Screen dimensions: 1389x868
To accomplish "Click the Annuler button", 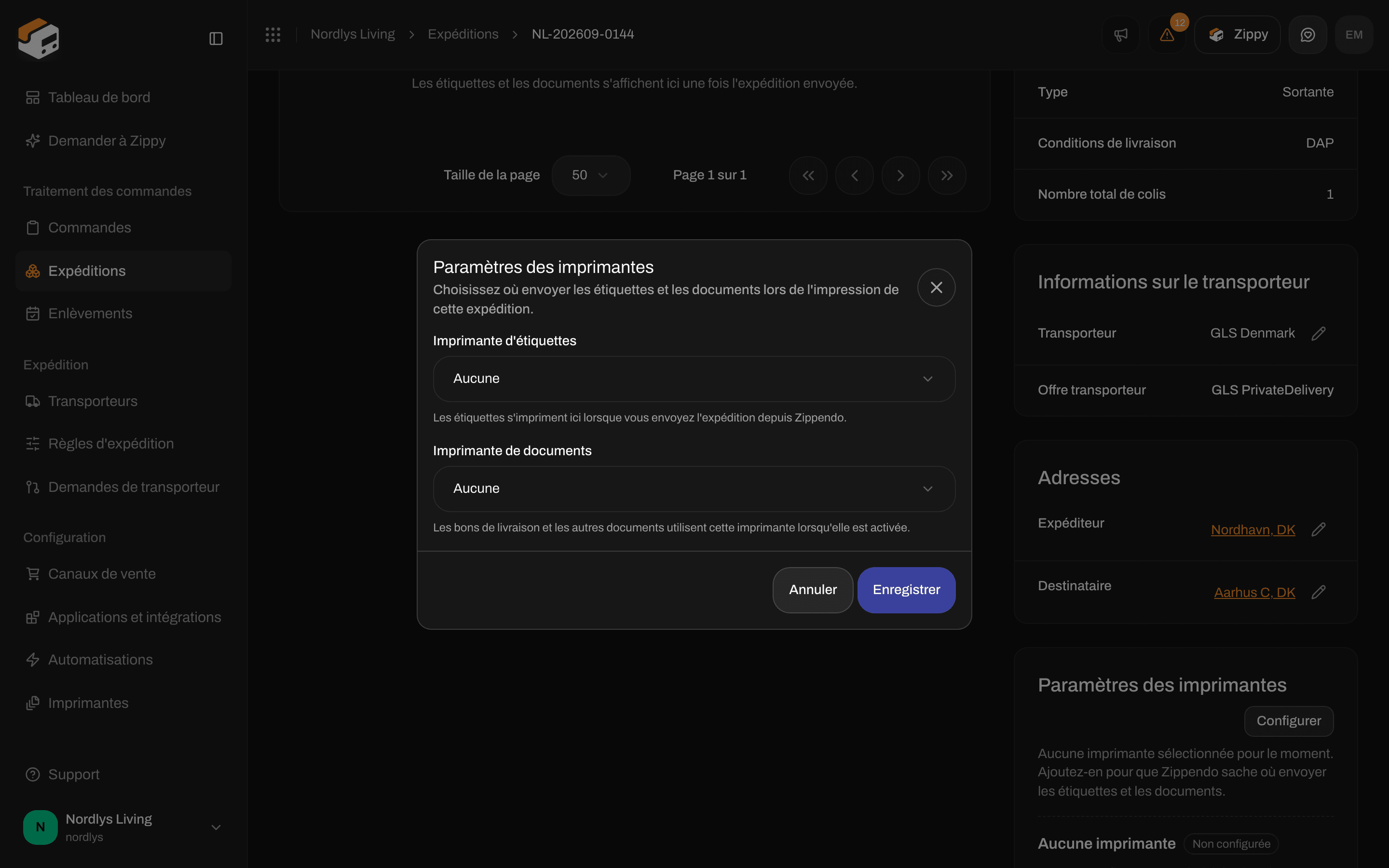I will [x=813, y=590].
